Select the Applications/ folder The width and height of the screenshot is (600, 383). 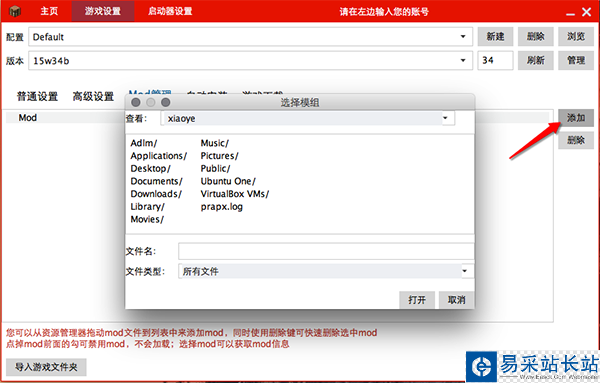point(158,156)
